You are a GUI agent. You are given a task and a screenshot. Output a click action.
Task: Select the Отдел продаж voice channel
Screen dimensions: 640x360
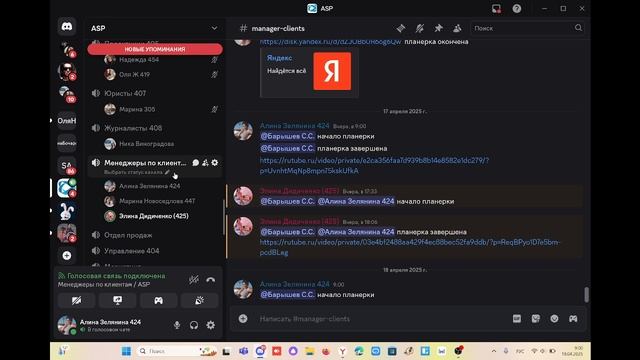click(x=128, y=235)
